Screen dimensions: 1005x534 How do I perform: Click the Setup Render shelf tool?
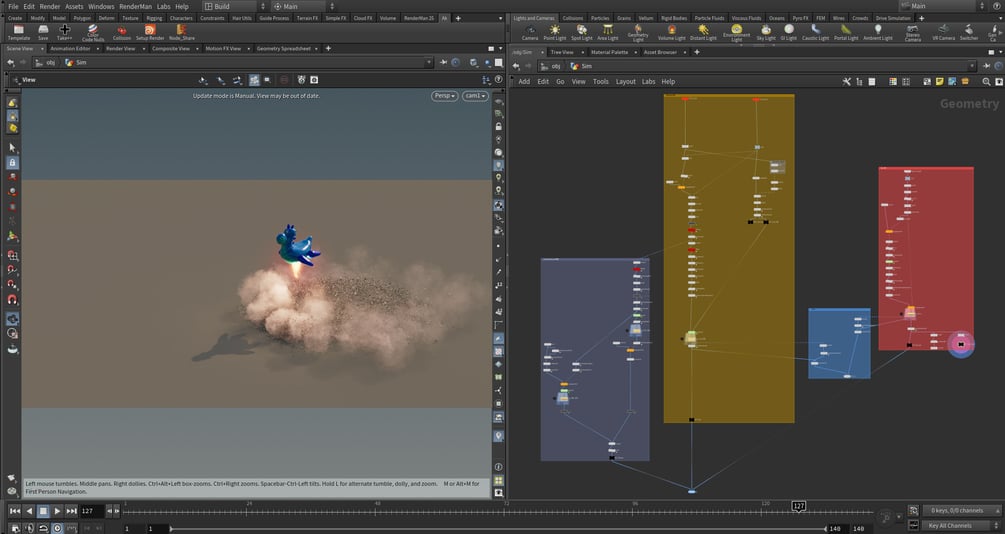click(150, 33)
